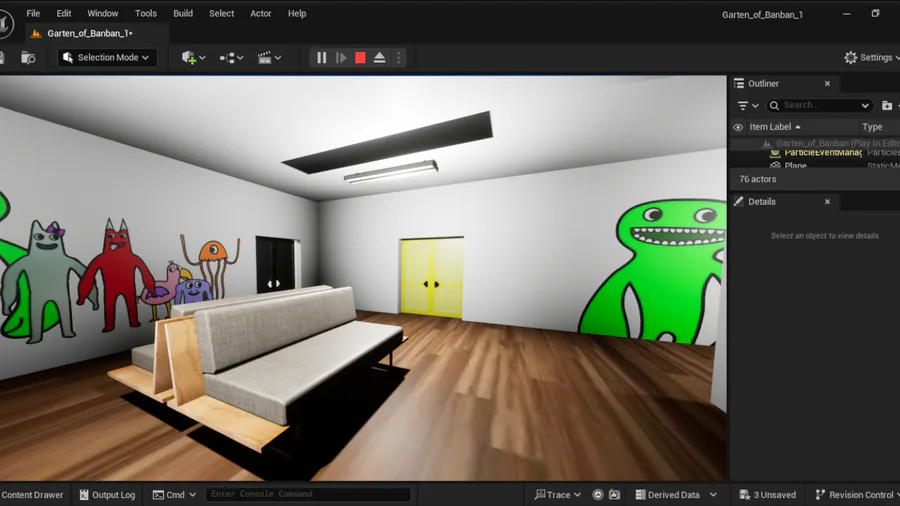Expand the Outliner search options chevron
The width and height of the screenshot is (900, 506).
(865, 106)
